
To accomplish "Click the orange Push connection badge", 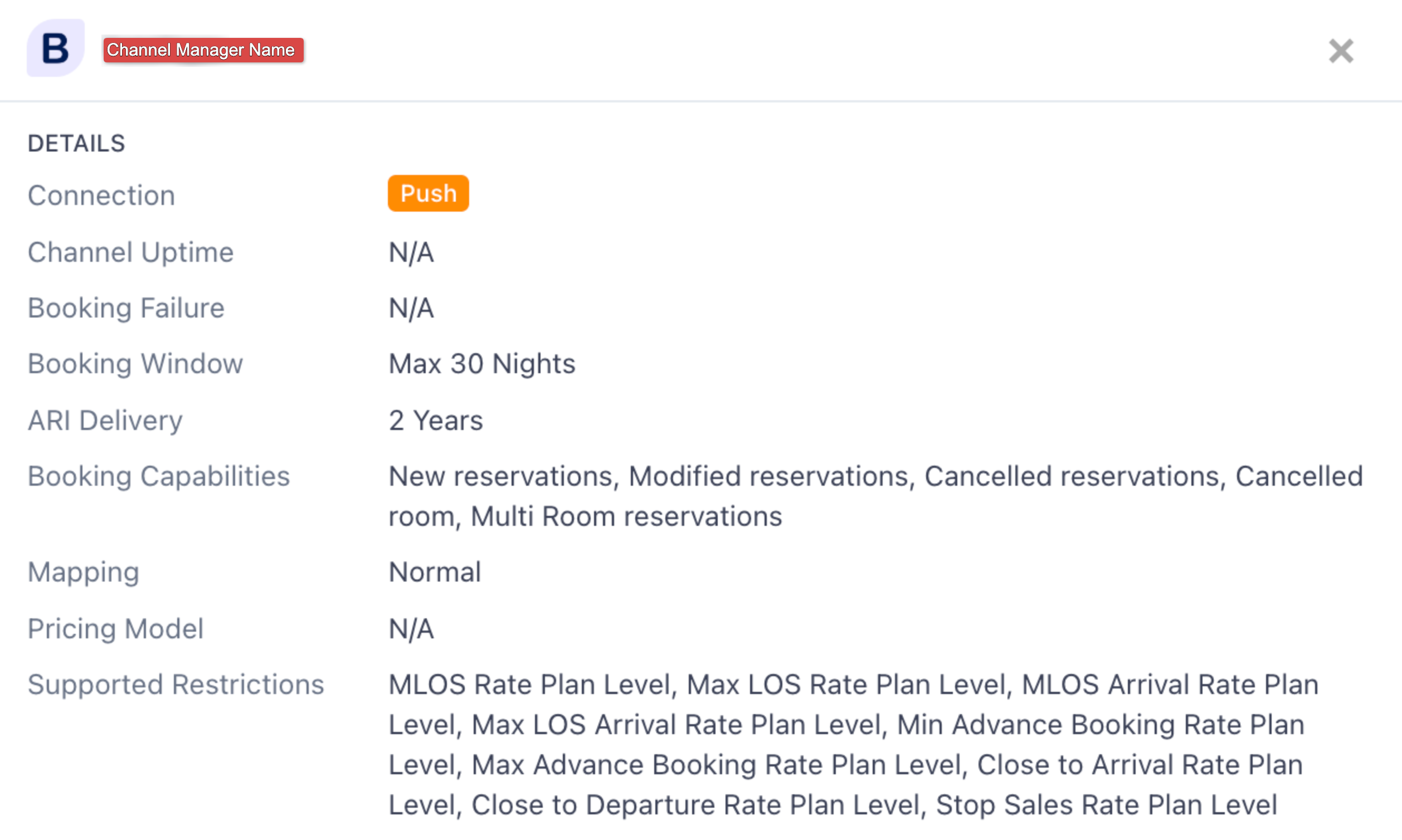I will 428,194.
